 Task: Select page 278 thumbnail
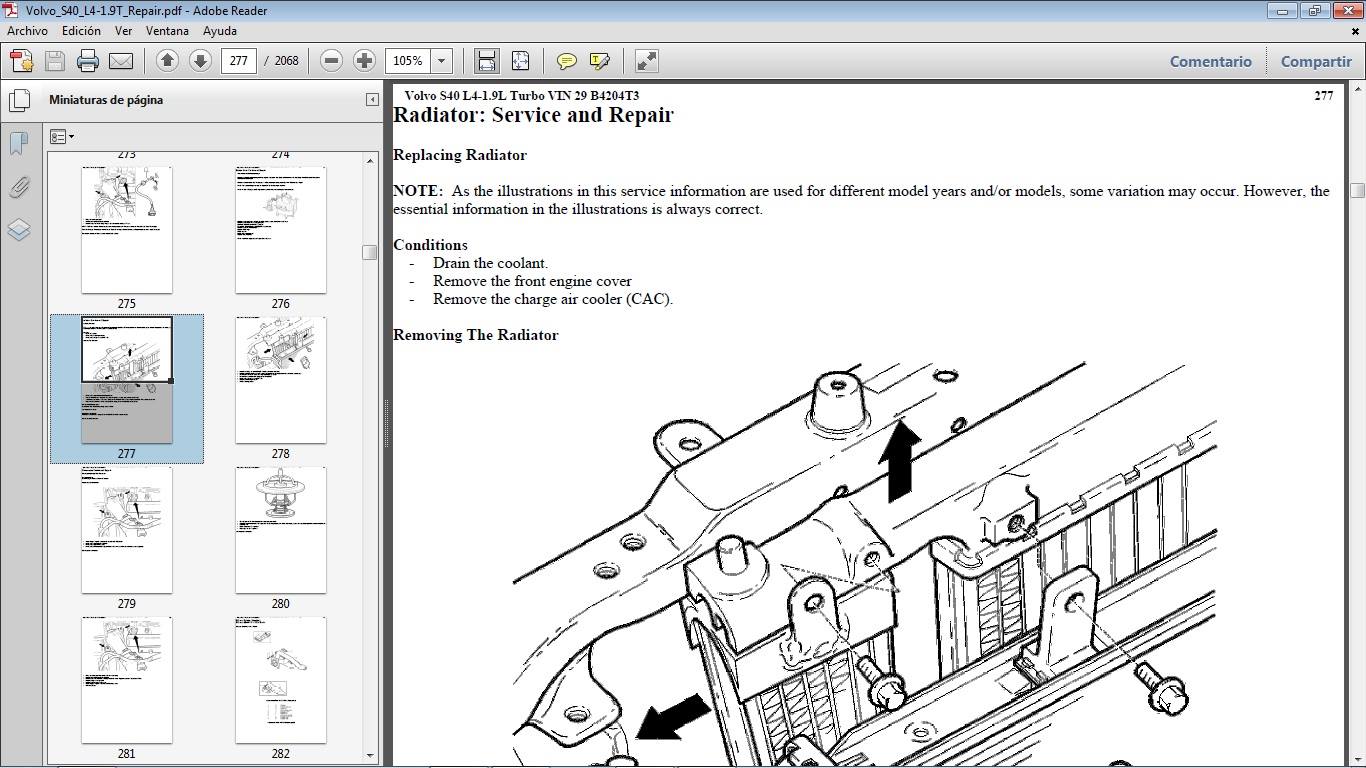(x=280, y=380)
